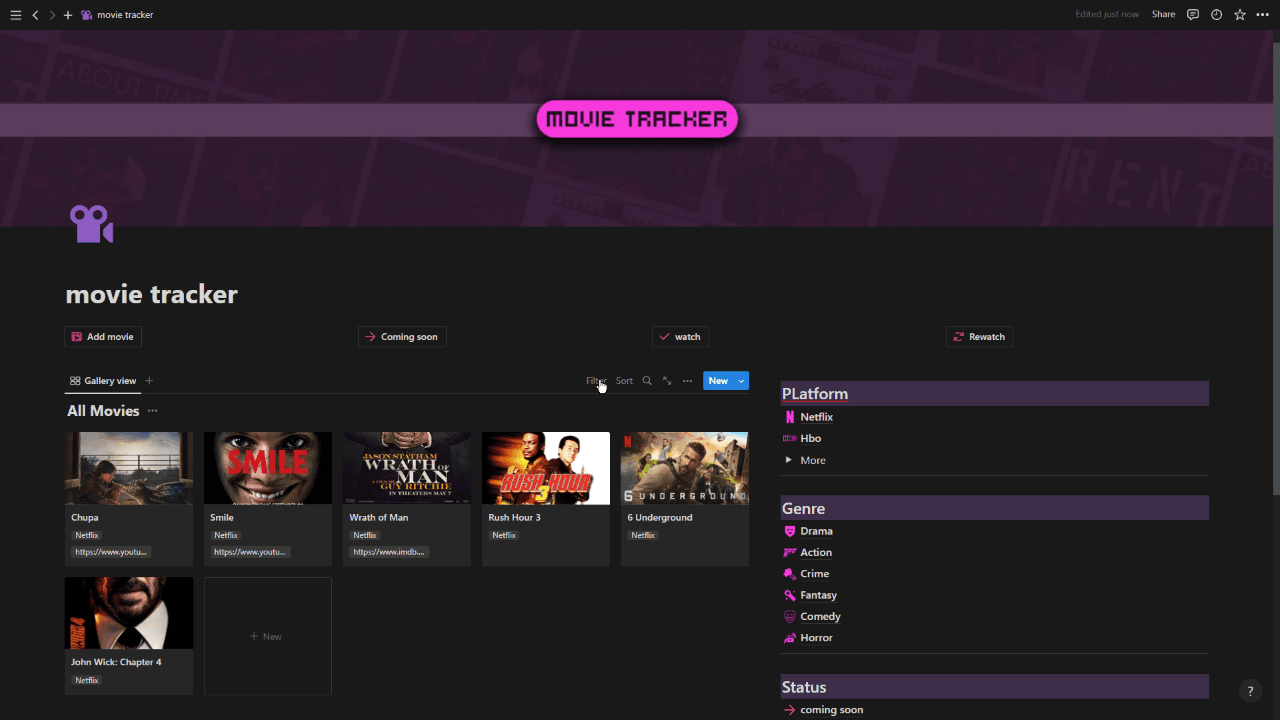
Task: Click the purple movie camera page icon
Action: 91,224
